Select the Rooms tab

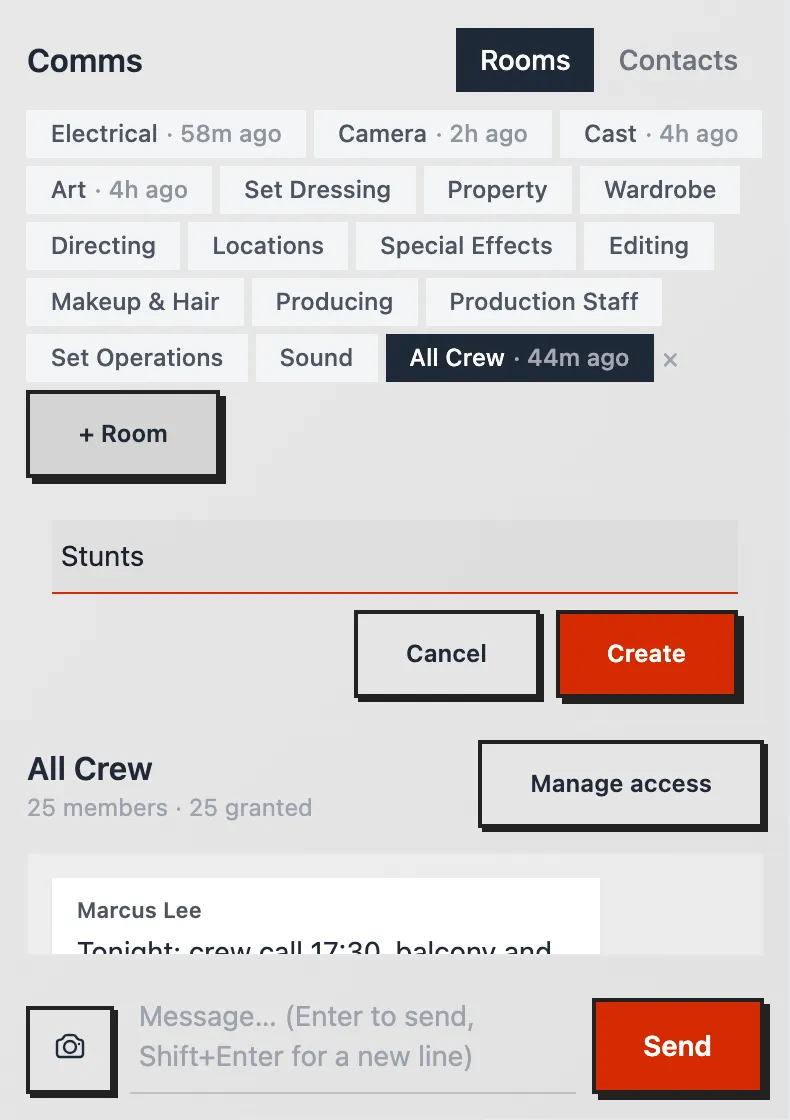(x=525, y=60)
